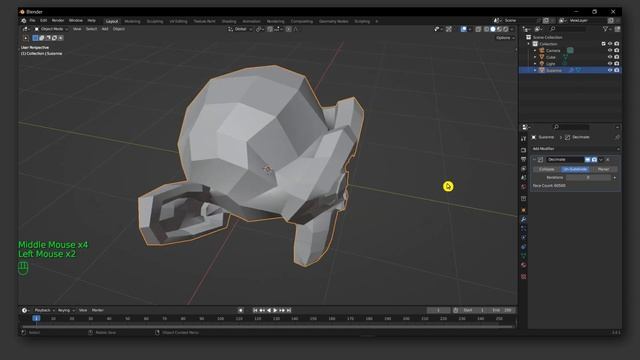Image resolution: width=640 pixels, height=360 pixels.
Task: Open the Render properties tab
Action: tap(523, 150)
